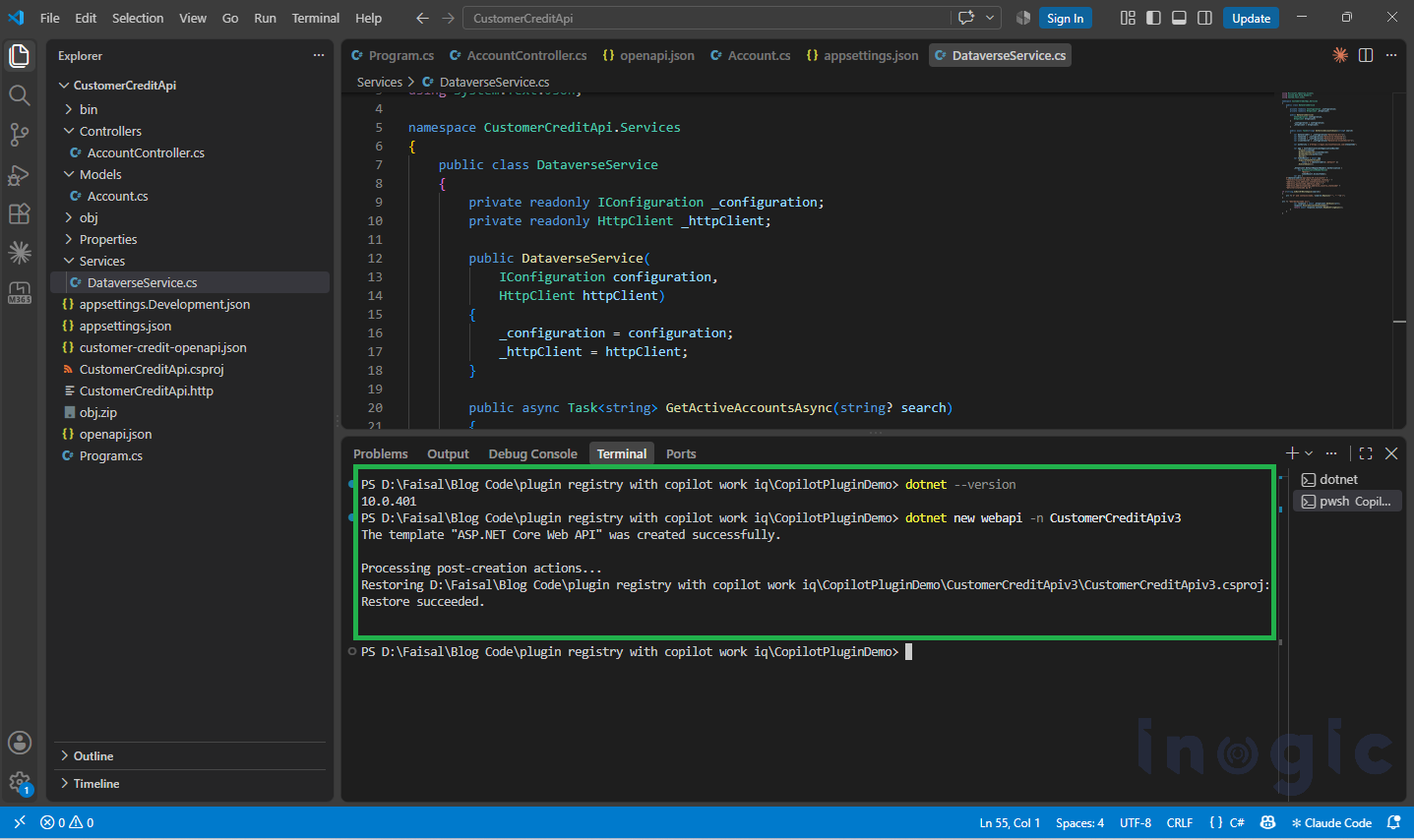Change language mode C# in status bar

click(x=1237, y=822)
